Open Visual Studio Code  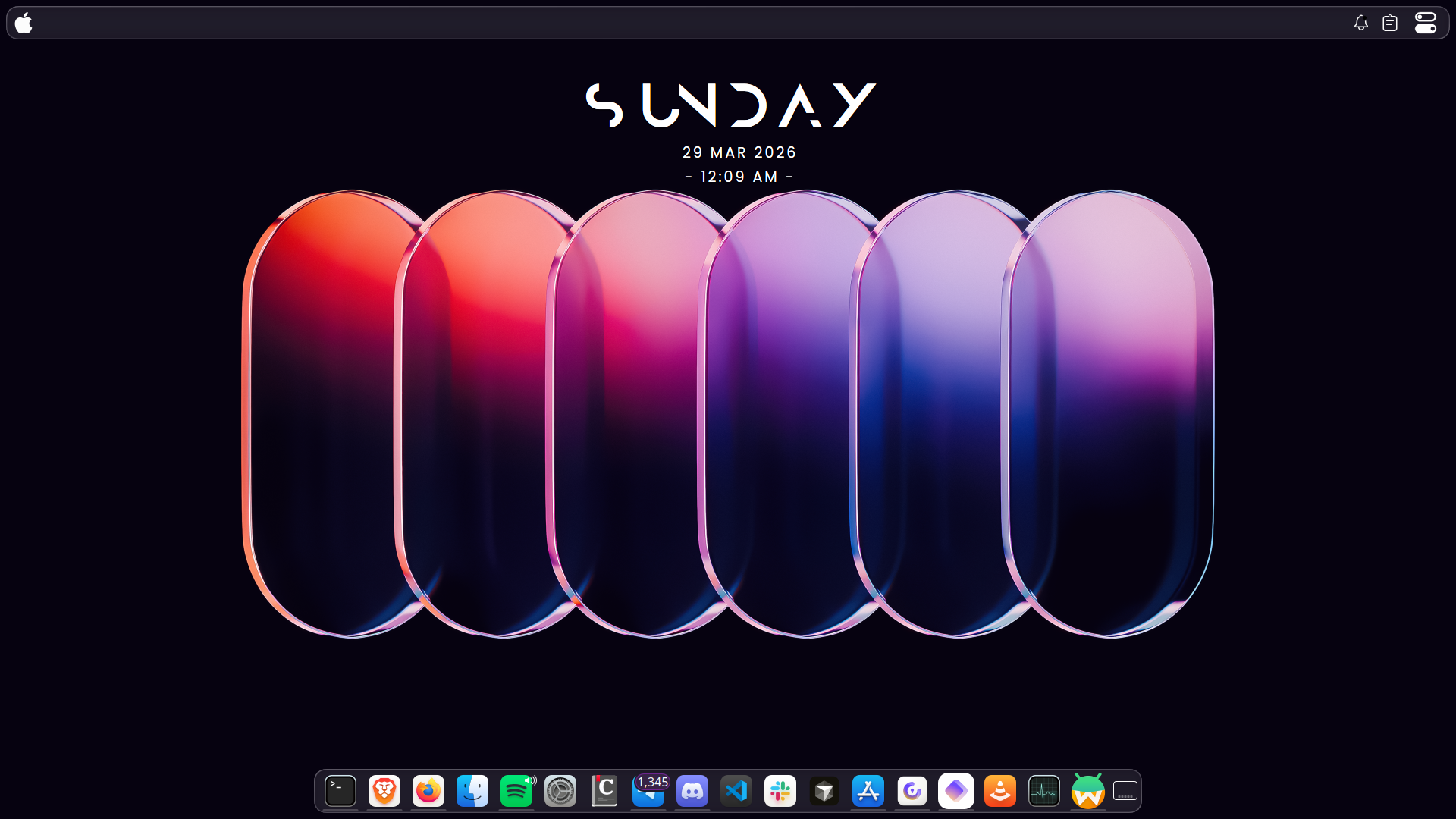point(736,791)
